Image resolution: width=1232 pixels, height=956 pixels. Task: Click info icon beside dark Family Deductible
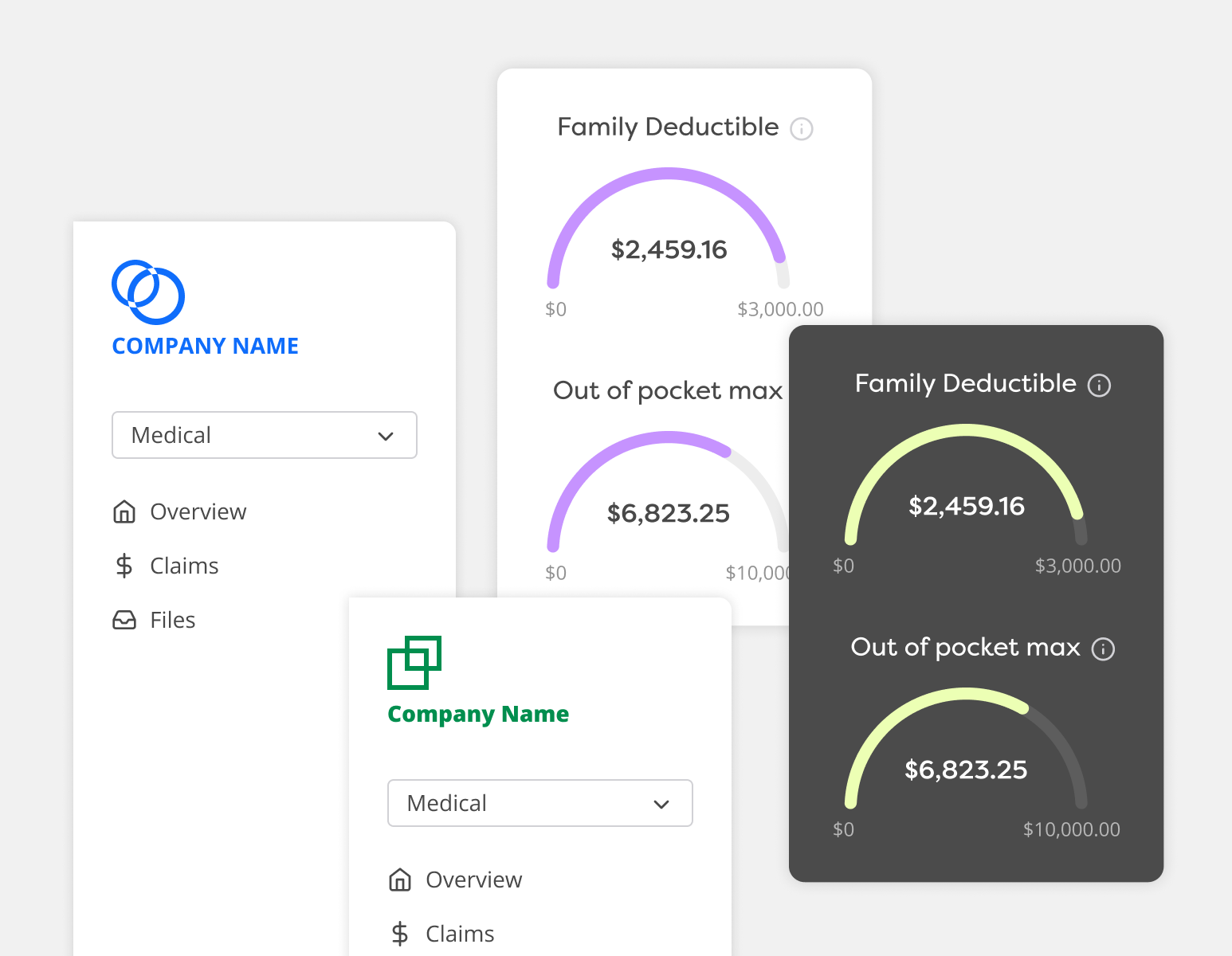click(x=1099, y=386)
